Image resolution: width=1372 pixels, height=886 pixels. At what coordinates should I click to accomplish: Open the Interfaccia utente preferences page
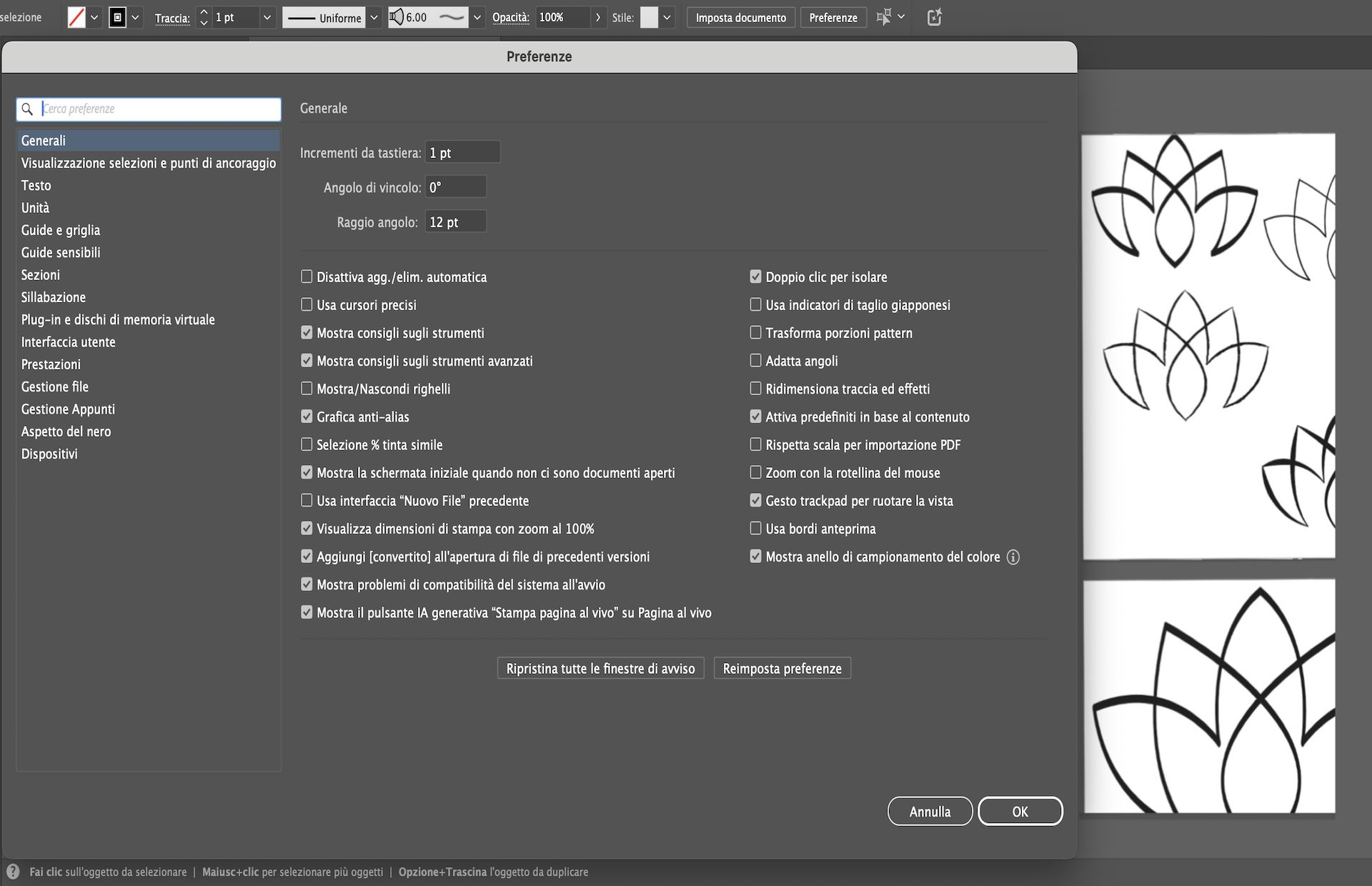tap(68, 342)
